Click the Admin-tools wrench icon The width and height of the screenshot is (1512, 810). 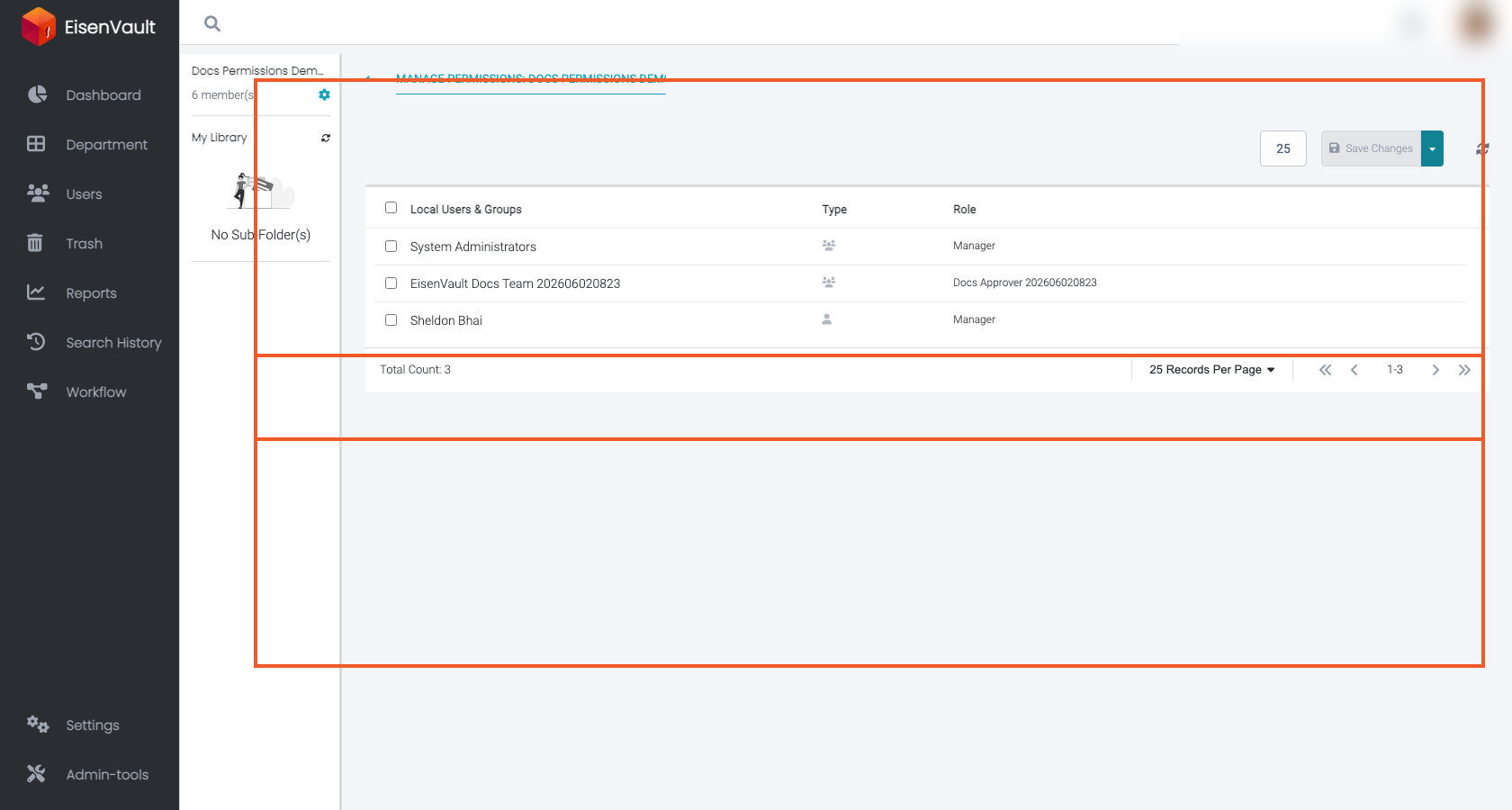[x=36, y=774]
